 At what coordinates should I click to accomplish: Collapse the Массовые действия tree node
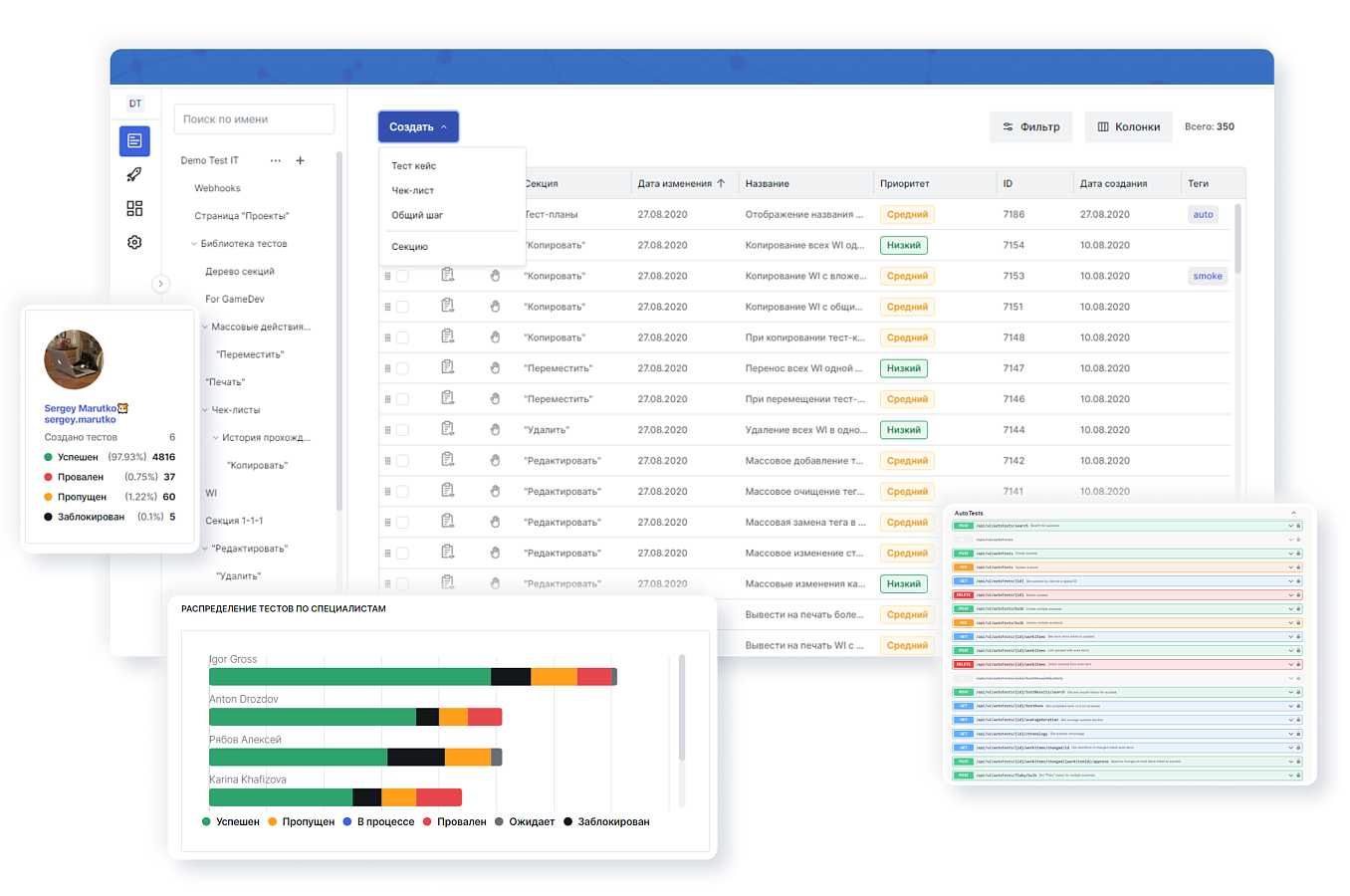(205, 327)
